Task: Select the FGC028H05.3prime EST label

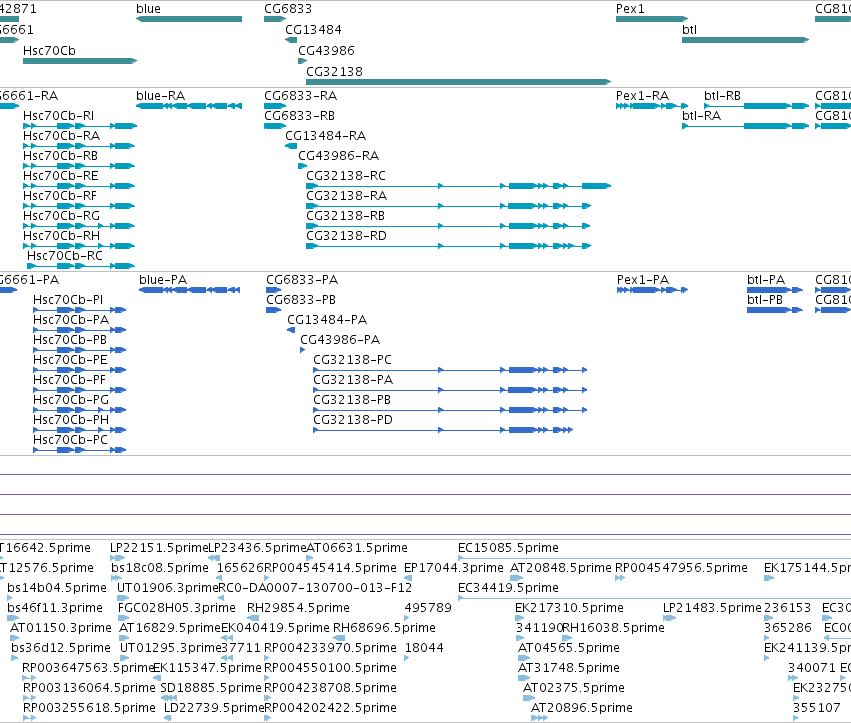Action: click(x=176, y=608)
